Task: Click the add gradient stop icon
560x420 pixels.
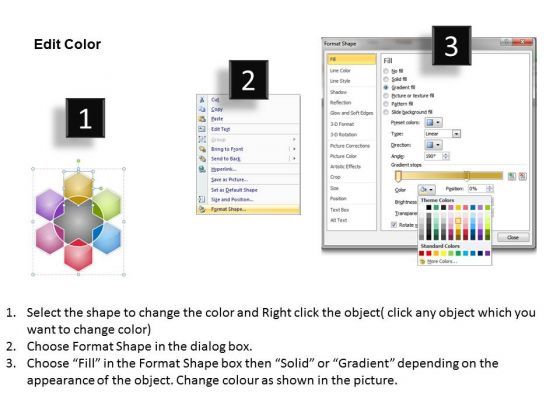Action: tap(512, 176)
